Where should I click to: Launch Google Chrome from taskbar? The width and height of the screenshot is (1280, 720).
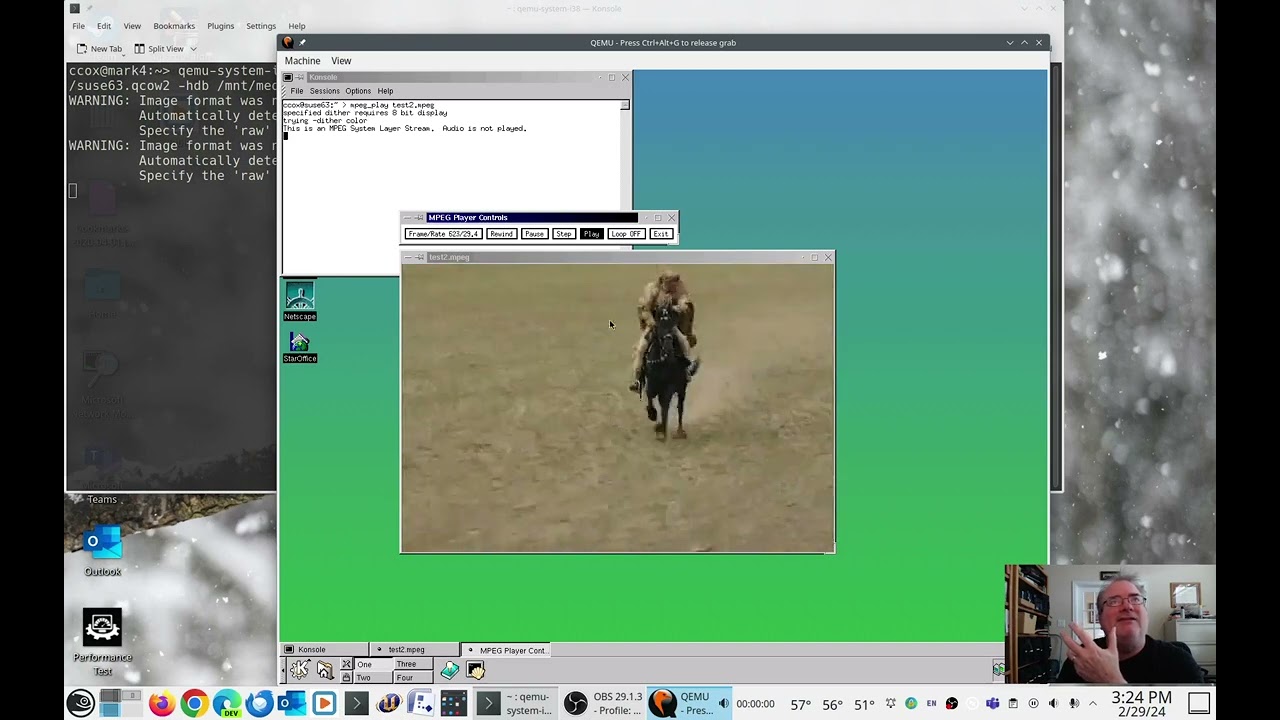click(x=193, y=704)
